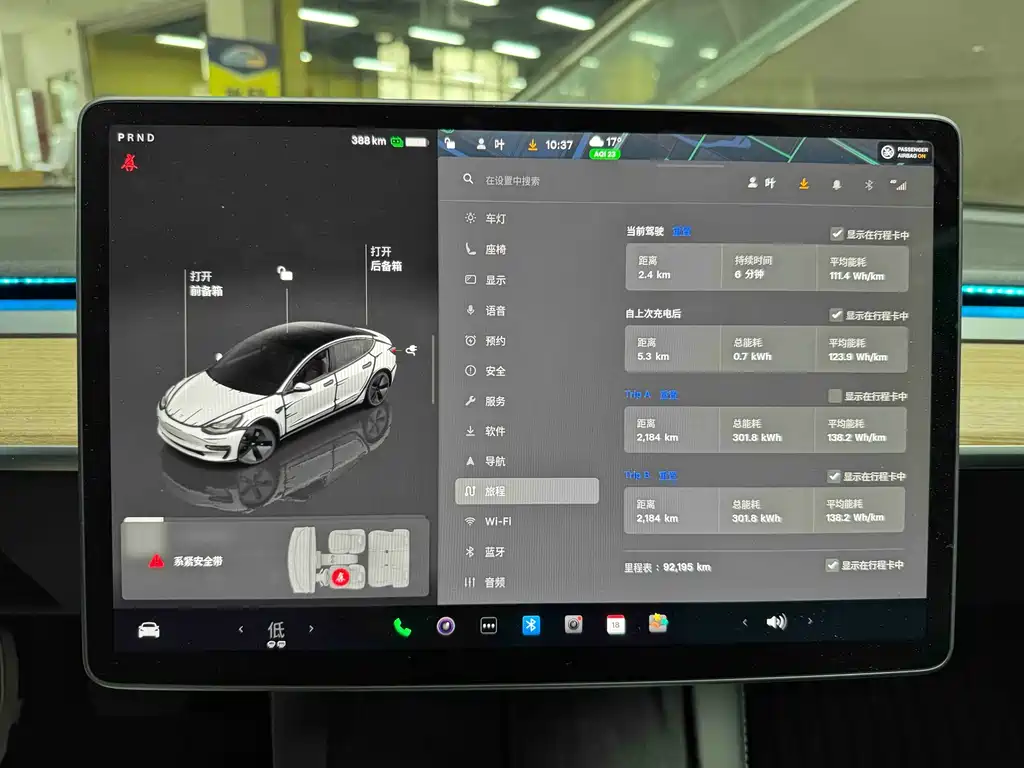Open the calendar app icon

615,624
